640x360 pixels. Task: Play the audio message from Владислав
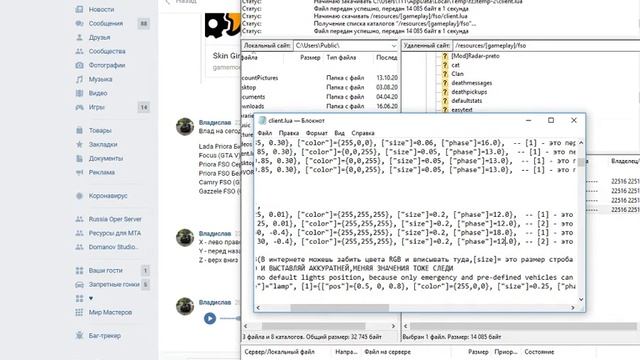(210, 318)
